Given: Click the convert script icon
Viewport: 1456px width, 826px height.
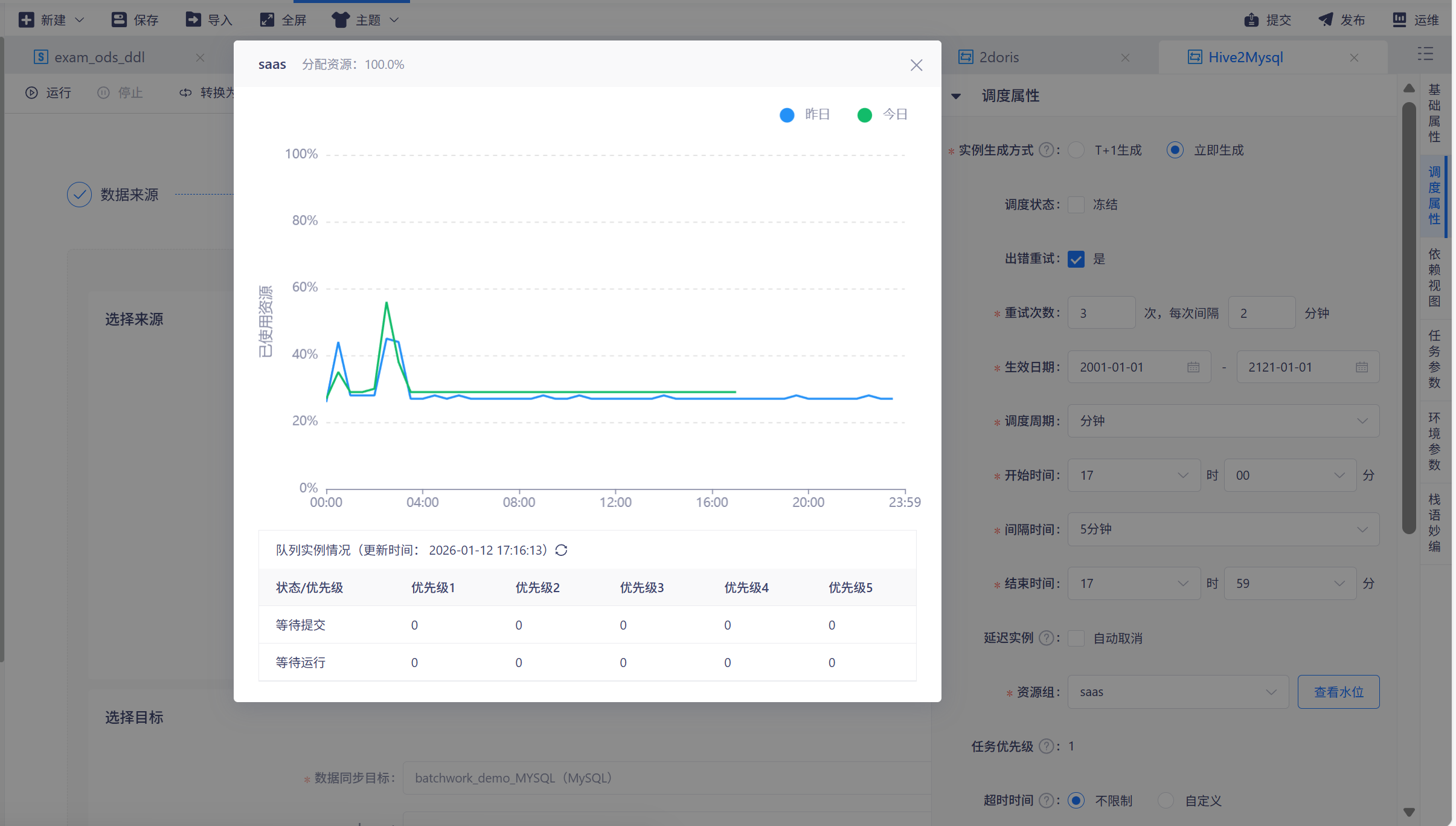Looking at the screenshot, I should point(185,92).
